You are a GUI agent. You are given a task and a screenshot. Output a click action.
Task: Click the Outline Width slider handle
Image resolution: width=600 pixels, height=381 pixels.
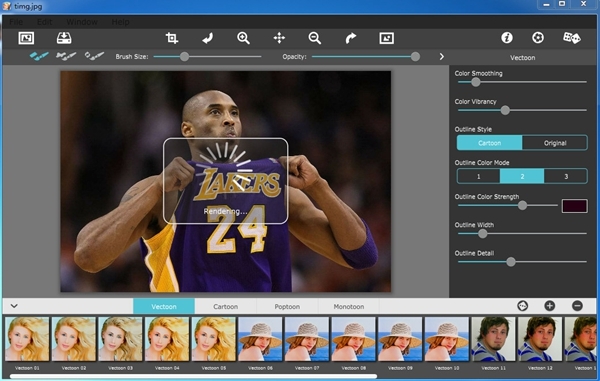click(483, 233)
